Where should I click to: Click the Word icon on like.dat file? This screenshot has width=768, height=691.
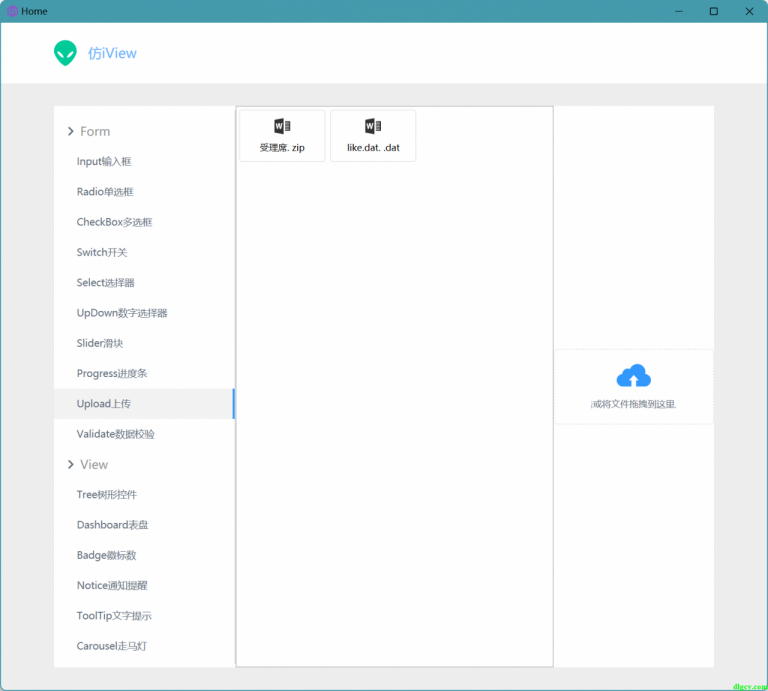(x=373, y=126)
